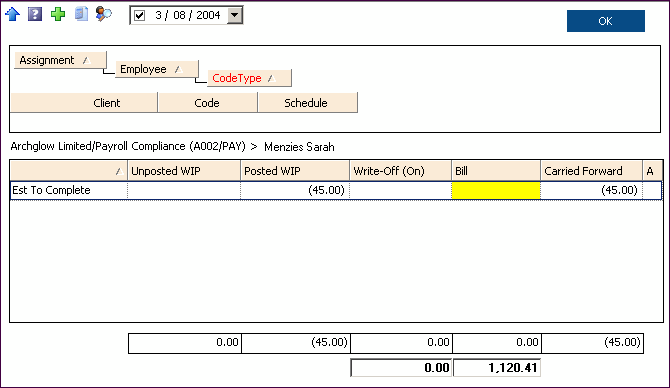Click the Posted WIP (45.00) row cell
The image size is (670, 388).
point(295,190)
